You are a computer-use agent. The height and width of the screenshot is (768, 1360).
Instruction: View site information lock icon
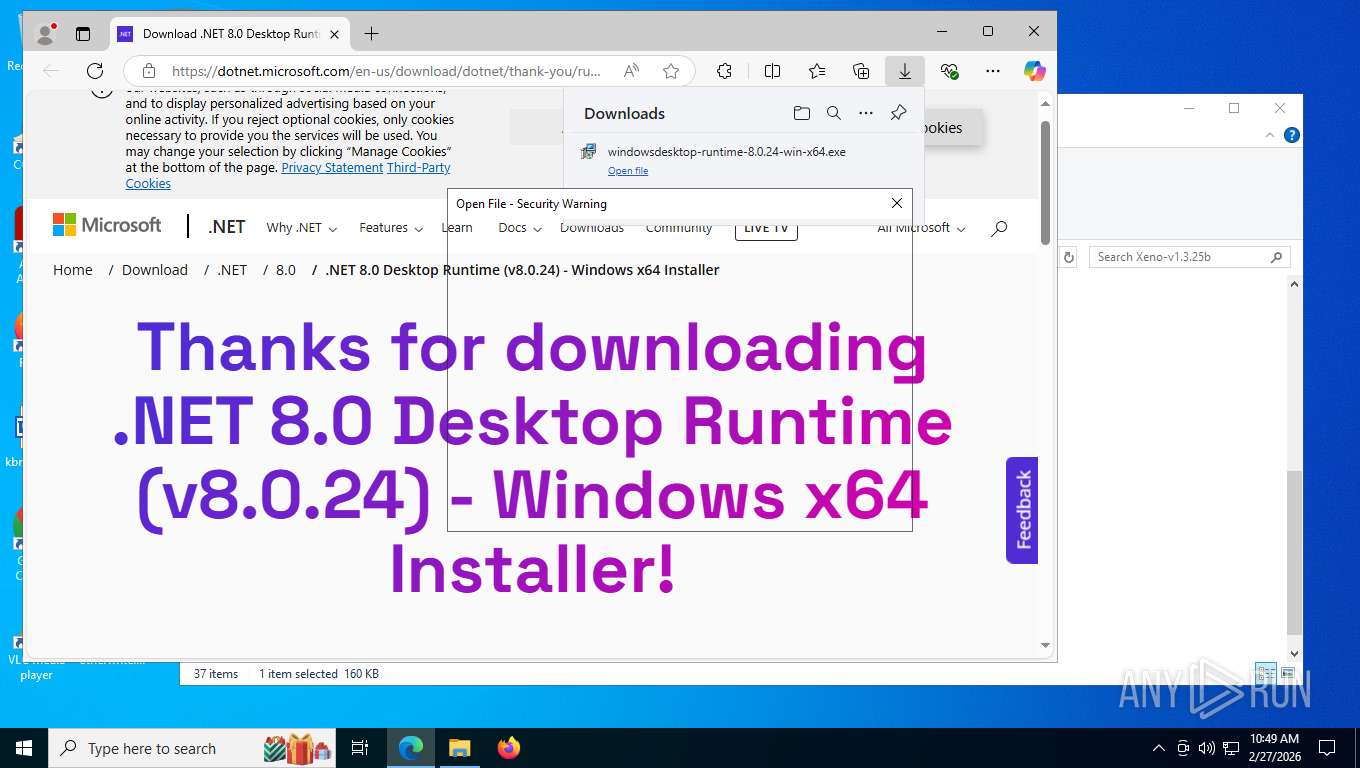149,71
